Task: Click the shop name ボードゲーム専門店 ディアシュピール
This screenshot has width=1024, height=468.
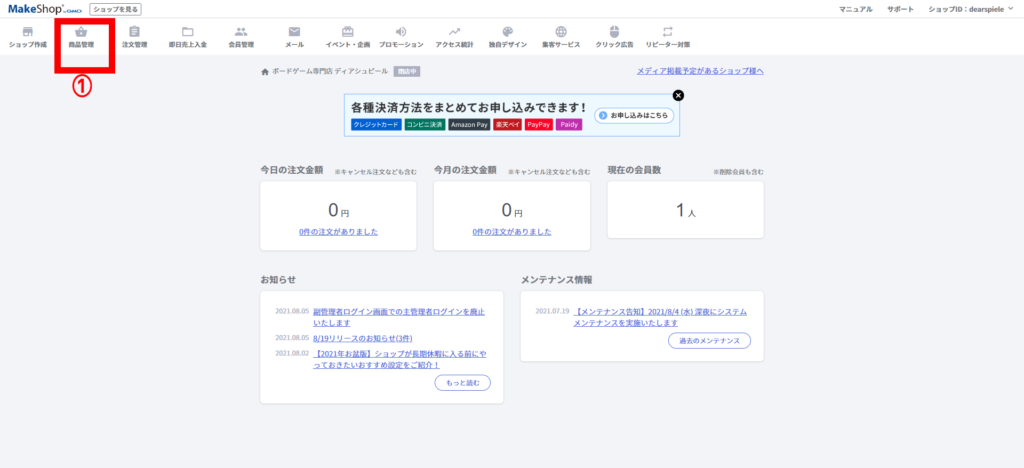Action: point(330,72)
